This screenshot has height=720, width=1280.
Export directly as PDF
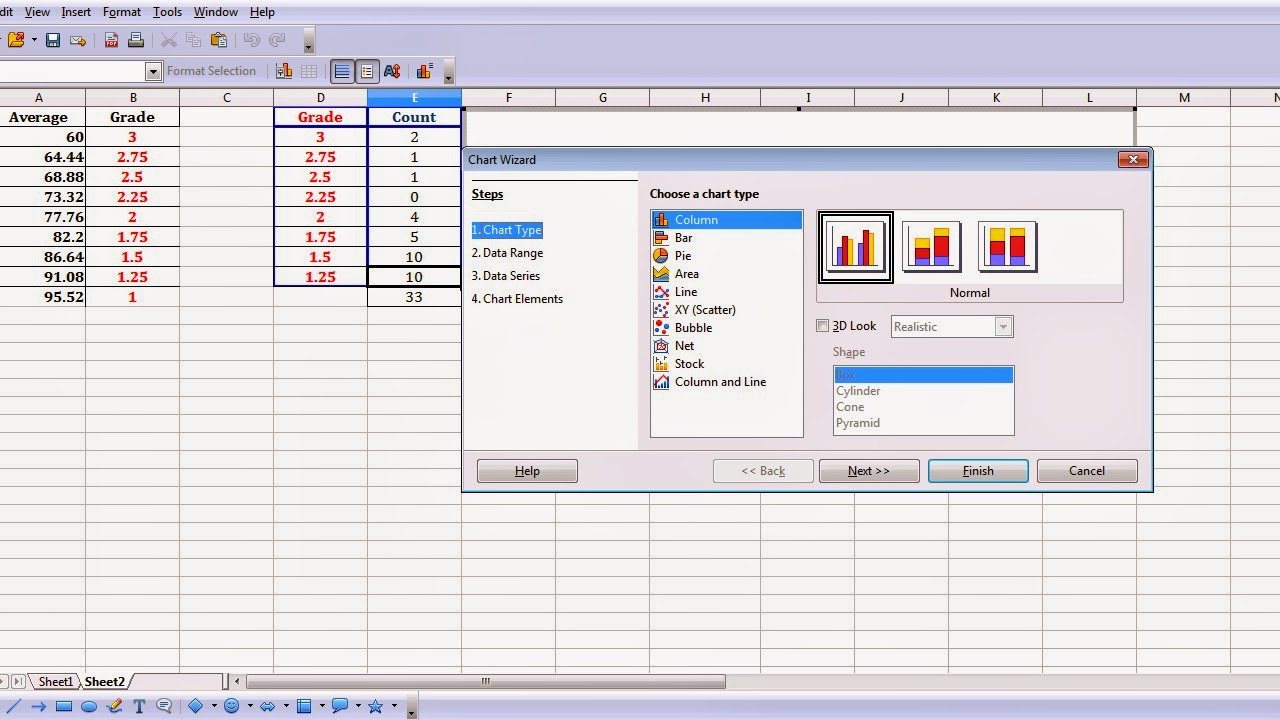click(111, 40)
